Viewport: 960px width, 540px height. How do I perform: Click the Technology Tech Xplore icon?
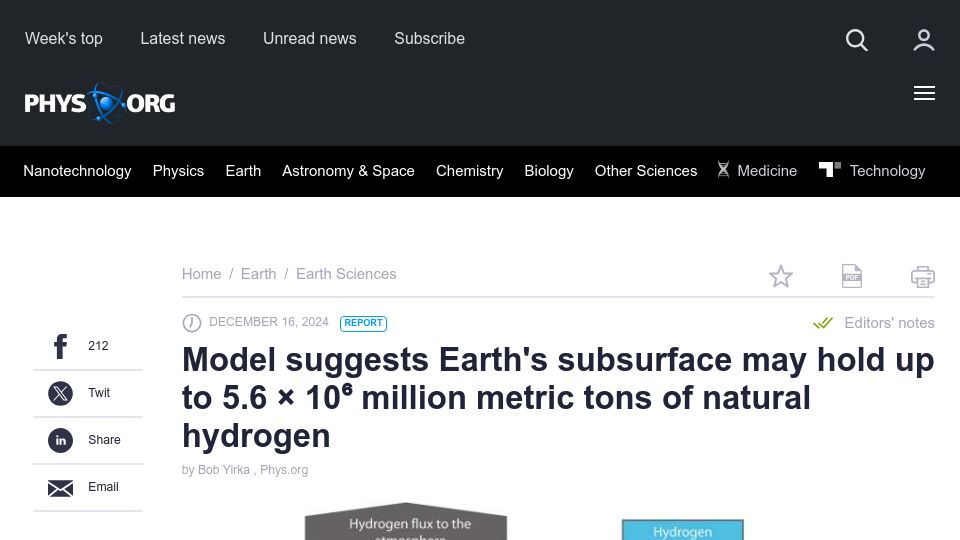[x=830, y=169]
